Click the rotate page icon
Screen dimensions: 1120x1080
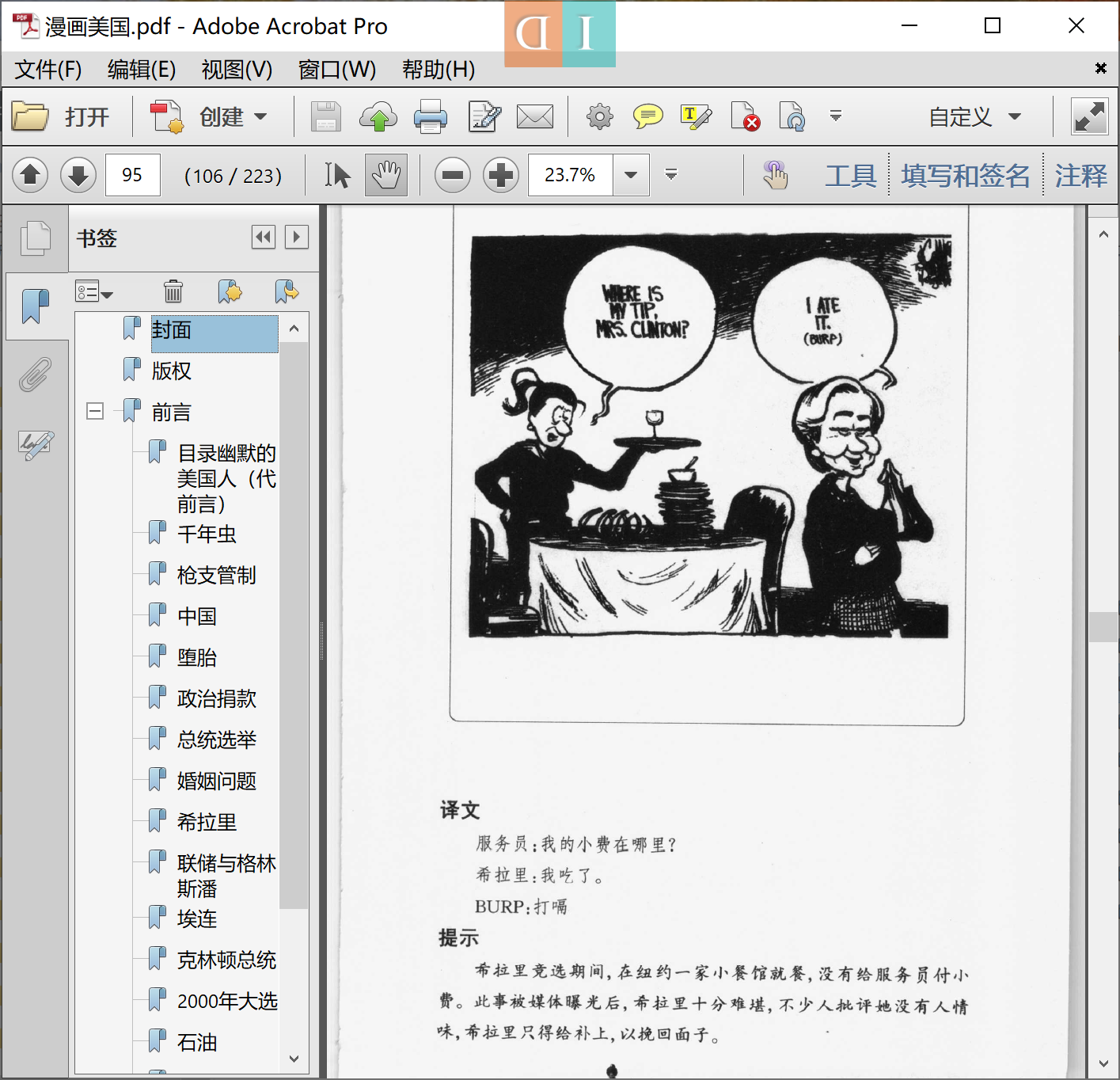coord(792,117)
